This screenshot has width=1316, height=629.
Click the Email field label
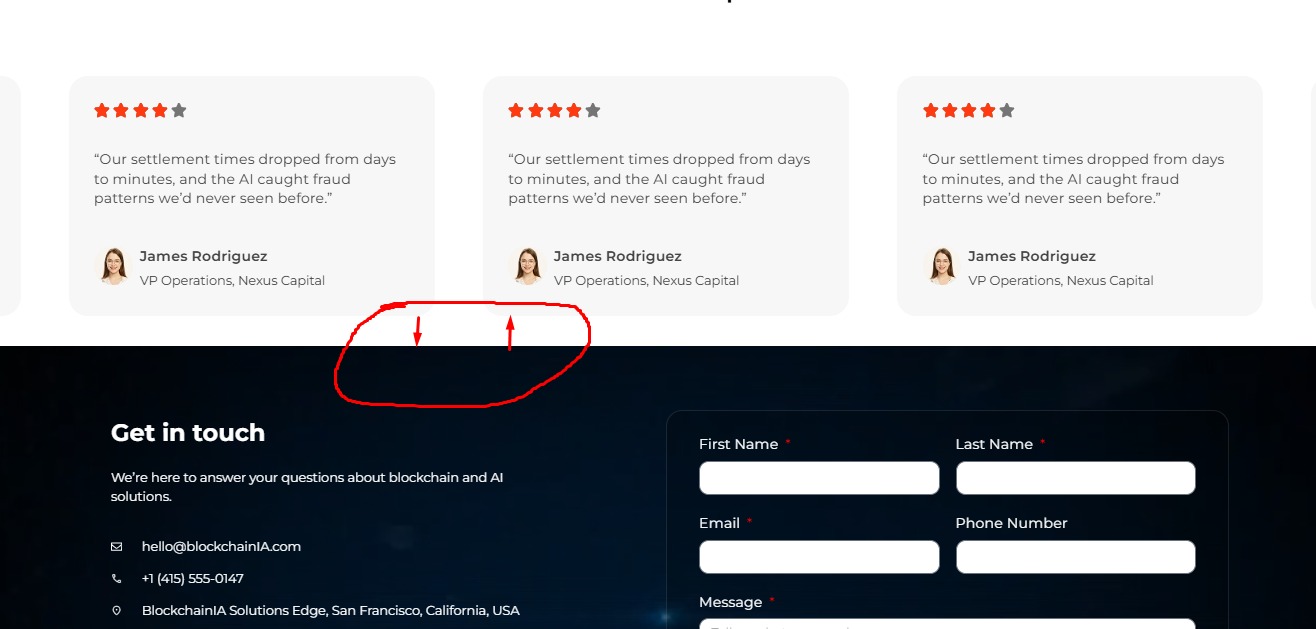[719, 523]
